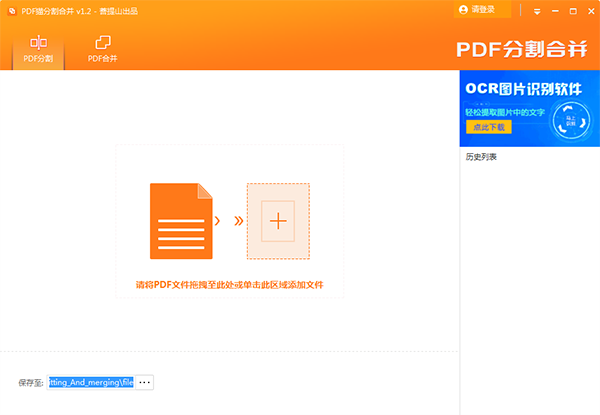Click the circular icon on OCR banner

[569, 113]
